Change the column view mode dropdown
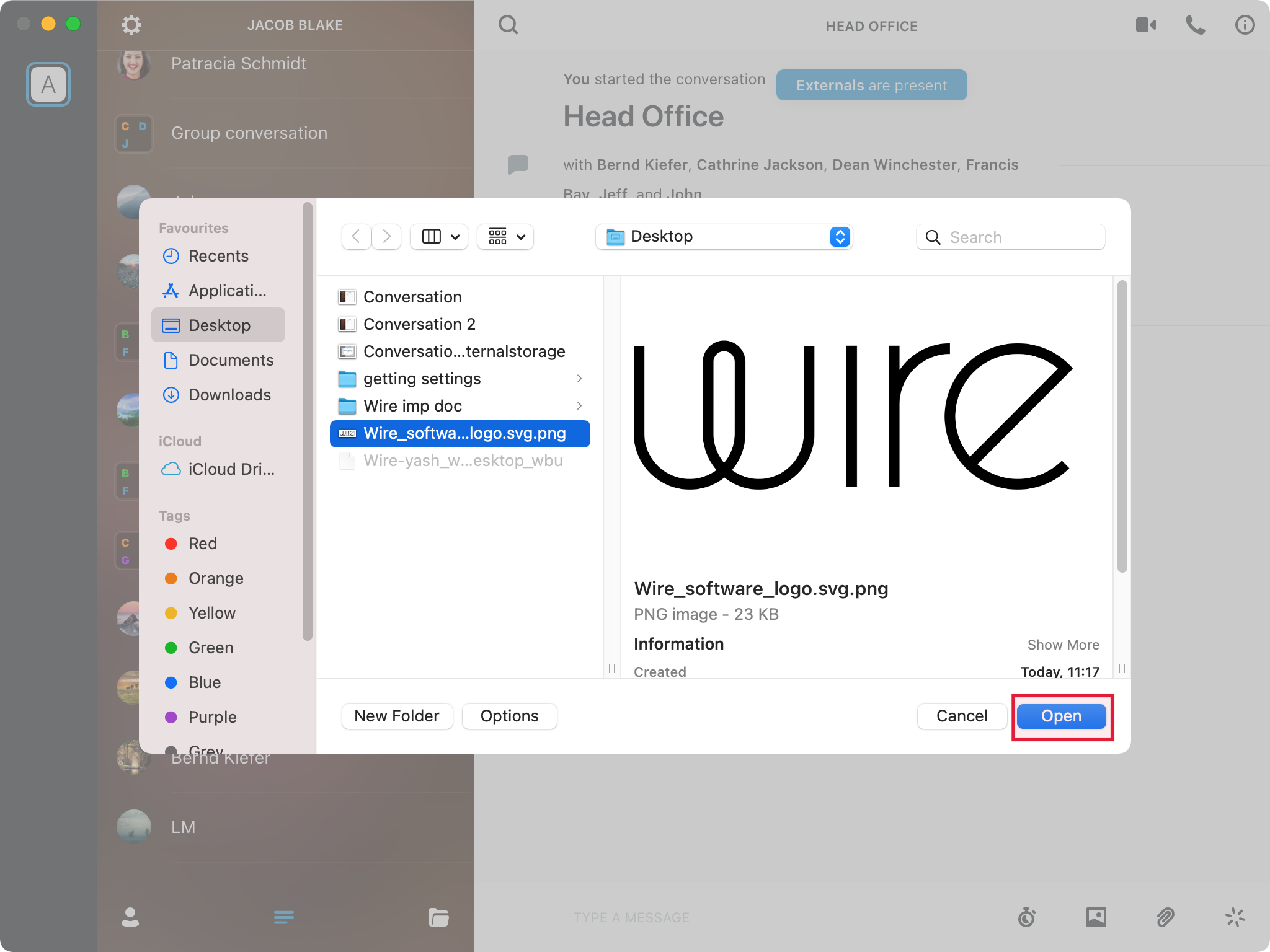The image size is (1270, 952). pos(440,237)
